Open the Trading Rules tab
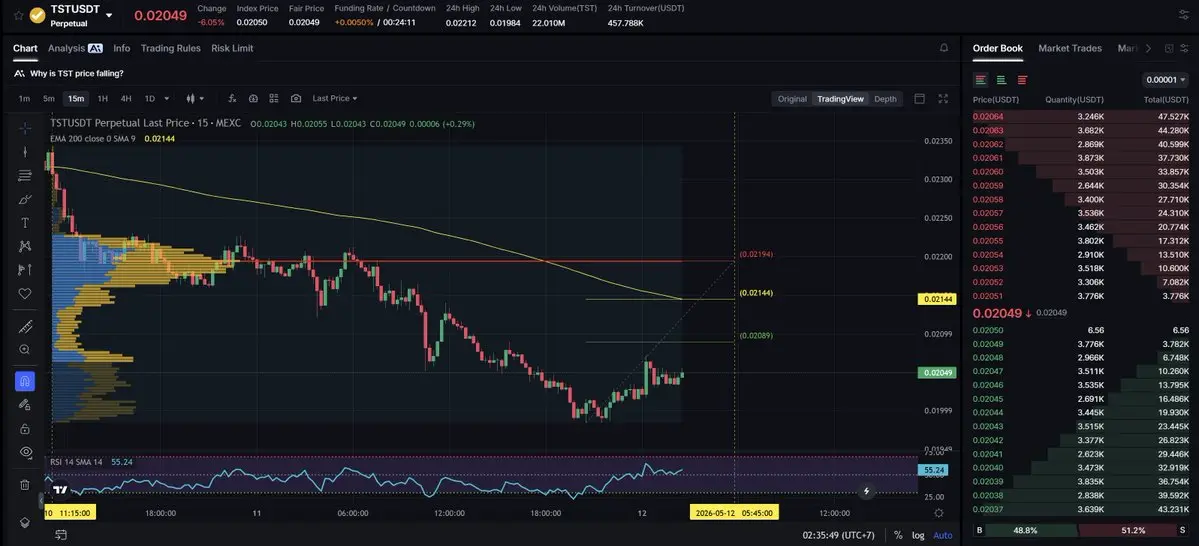 click(171, 48)
